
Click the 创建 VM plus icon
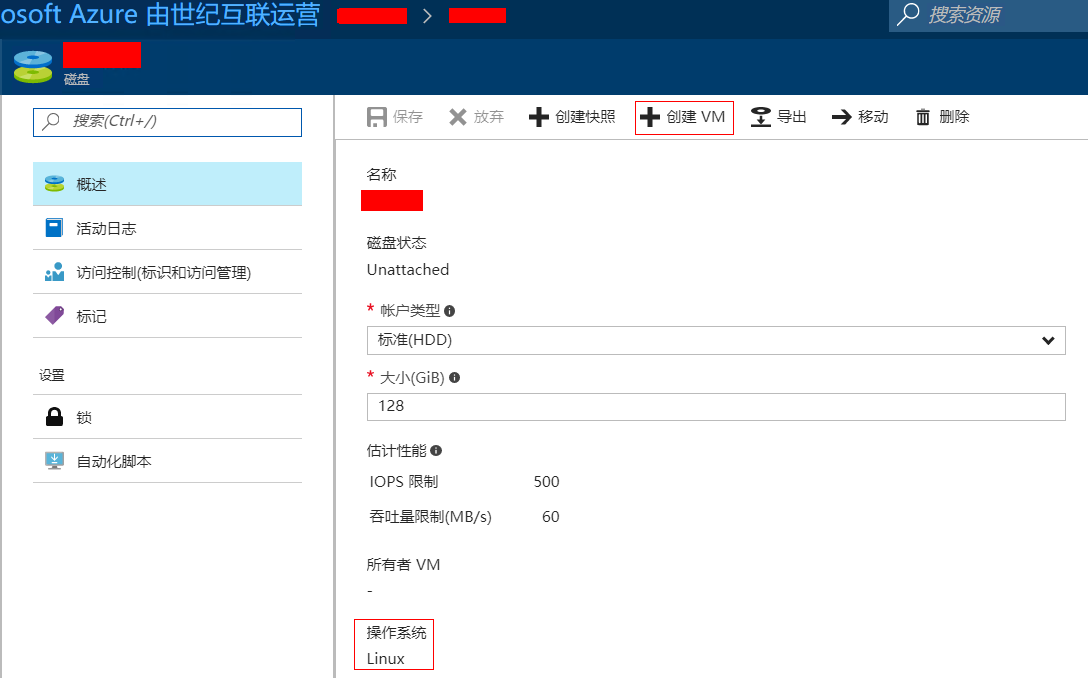tap(650, 117)
